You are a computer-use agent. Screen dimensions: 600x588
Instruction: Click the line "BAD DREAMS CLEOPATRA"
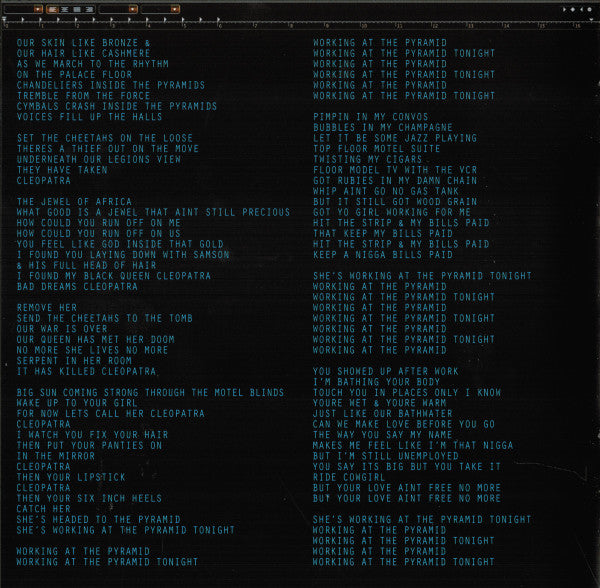click(77, 286)
